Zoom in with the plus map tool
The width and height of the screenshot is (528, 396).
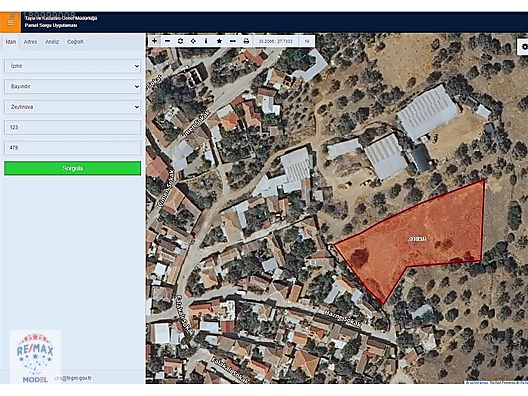(x=154, y=41)
